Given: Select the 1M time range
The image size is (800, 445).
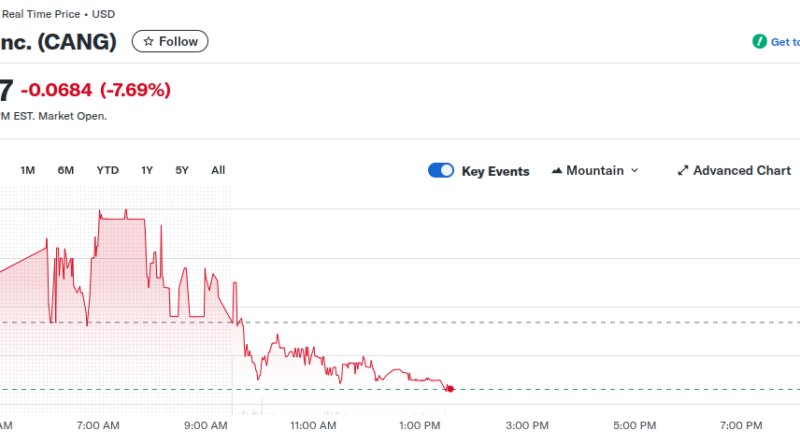Looking at the screenshot, I should [28, 170].
